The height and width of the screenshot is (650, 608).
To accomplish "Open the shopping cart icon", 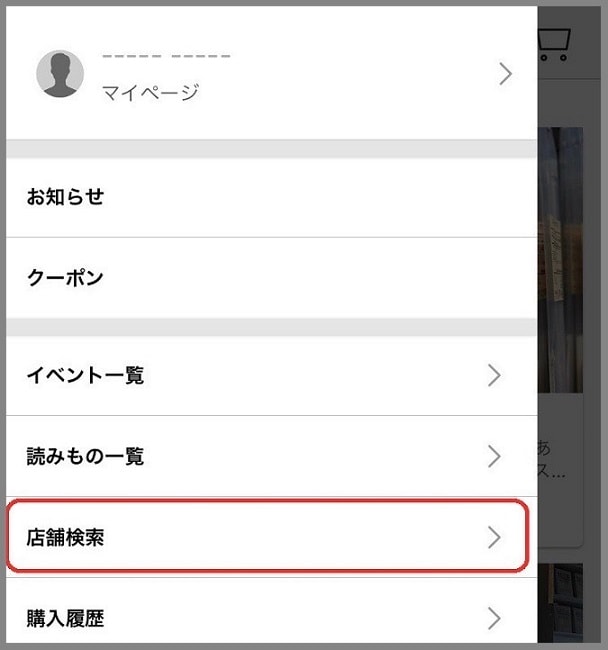I will pyautogui.click(x=554, y=43).
